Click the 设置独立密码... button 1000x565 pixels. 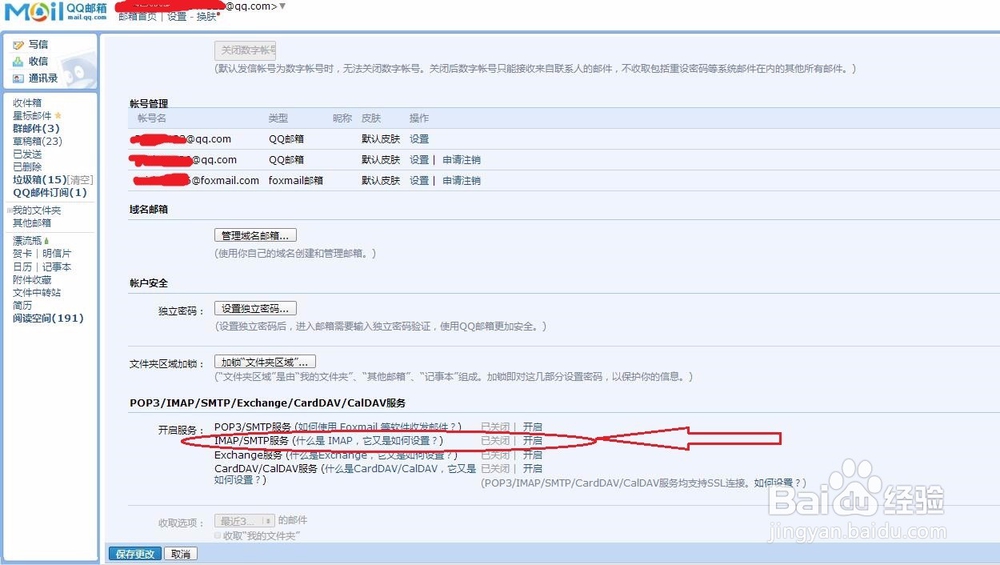pos(255,309)
